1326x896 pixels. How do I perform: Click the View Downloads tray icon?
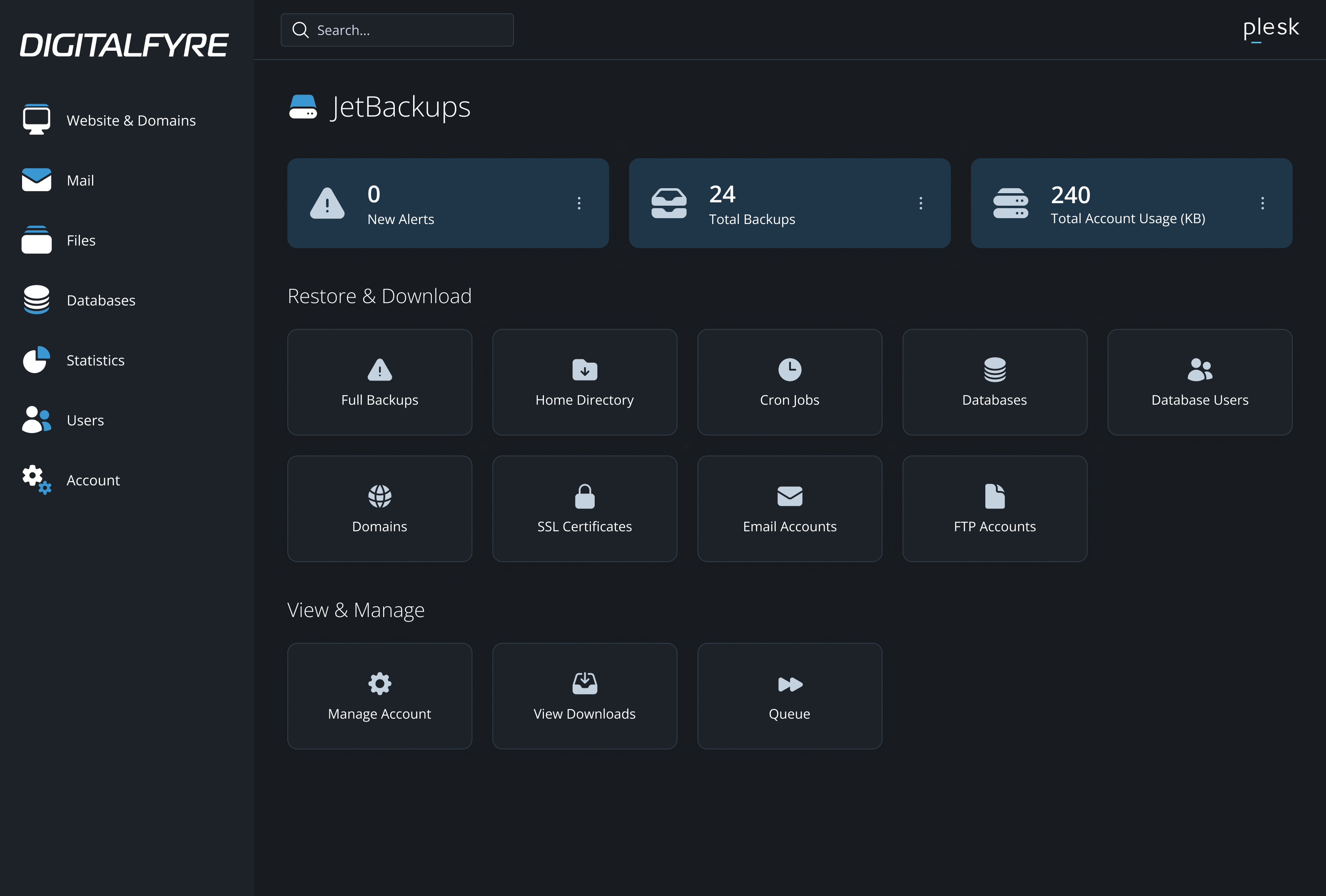click(585, 683)
